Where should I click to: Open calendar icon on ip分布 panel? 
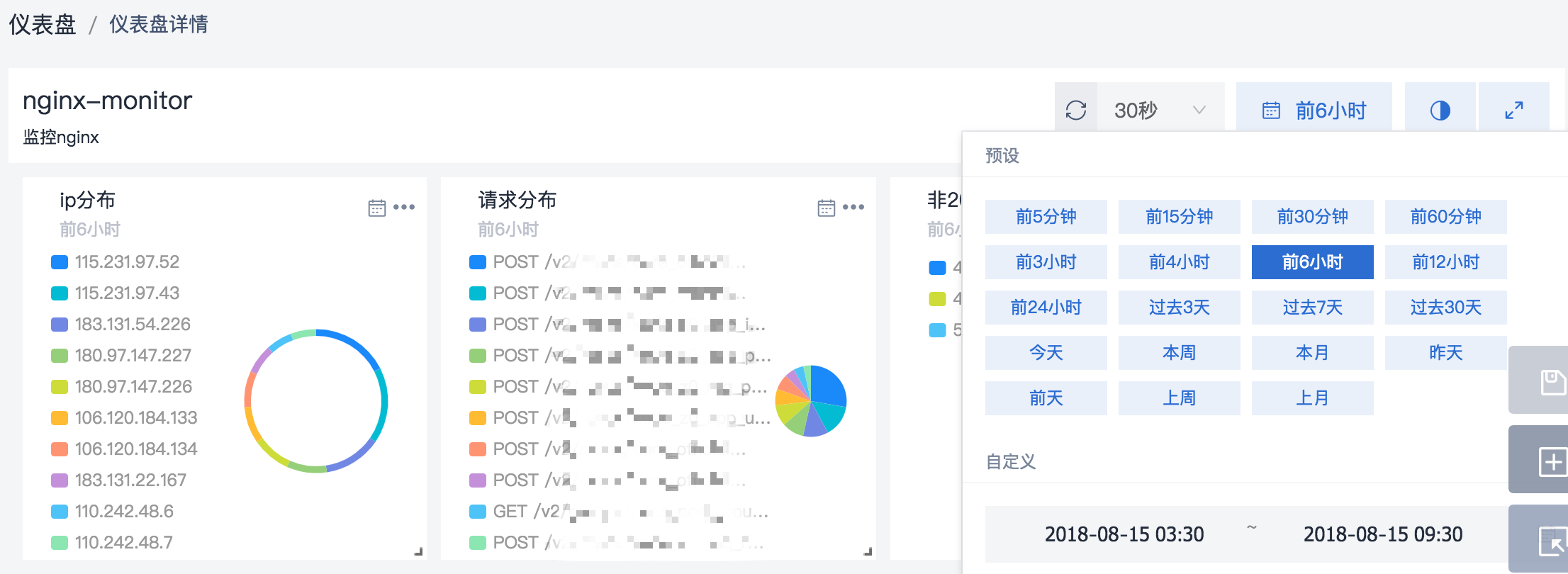pyautogui.click(x=377, y=208)
